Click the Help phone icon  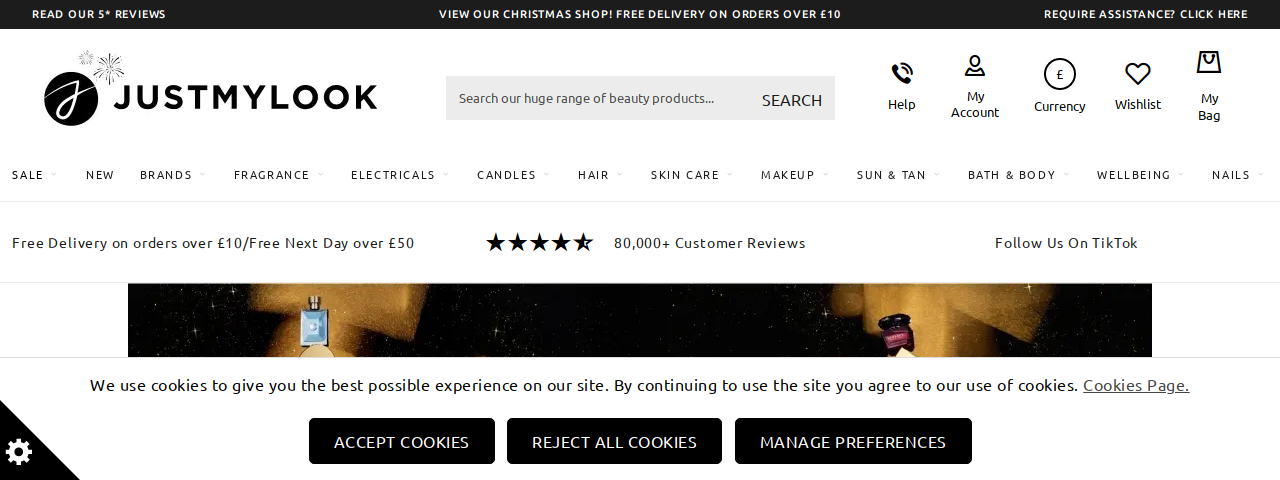pos(902,73)
